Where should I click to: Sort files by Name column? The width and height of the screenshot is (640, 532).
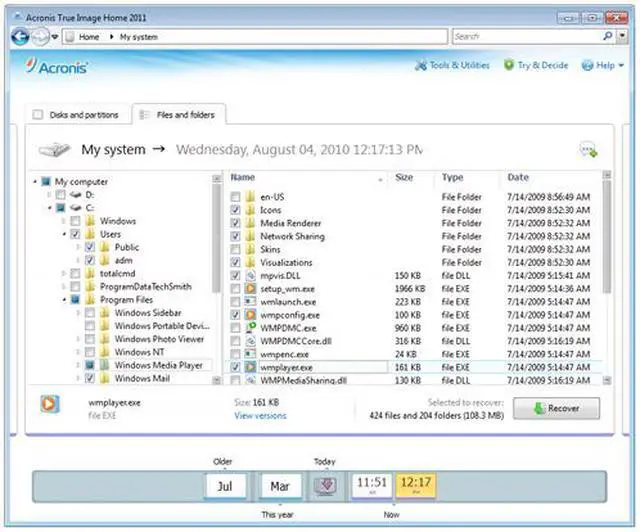click(x=243, y=177)
